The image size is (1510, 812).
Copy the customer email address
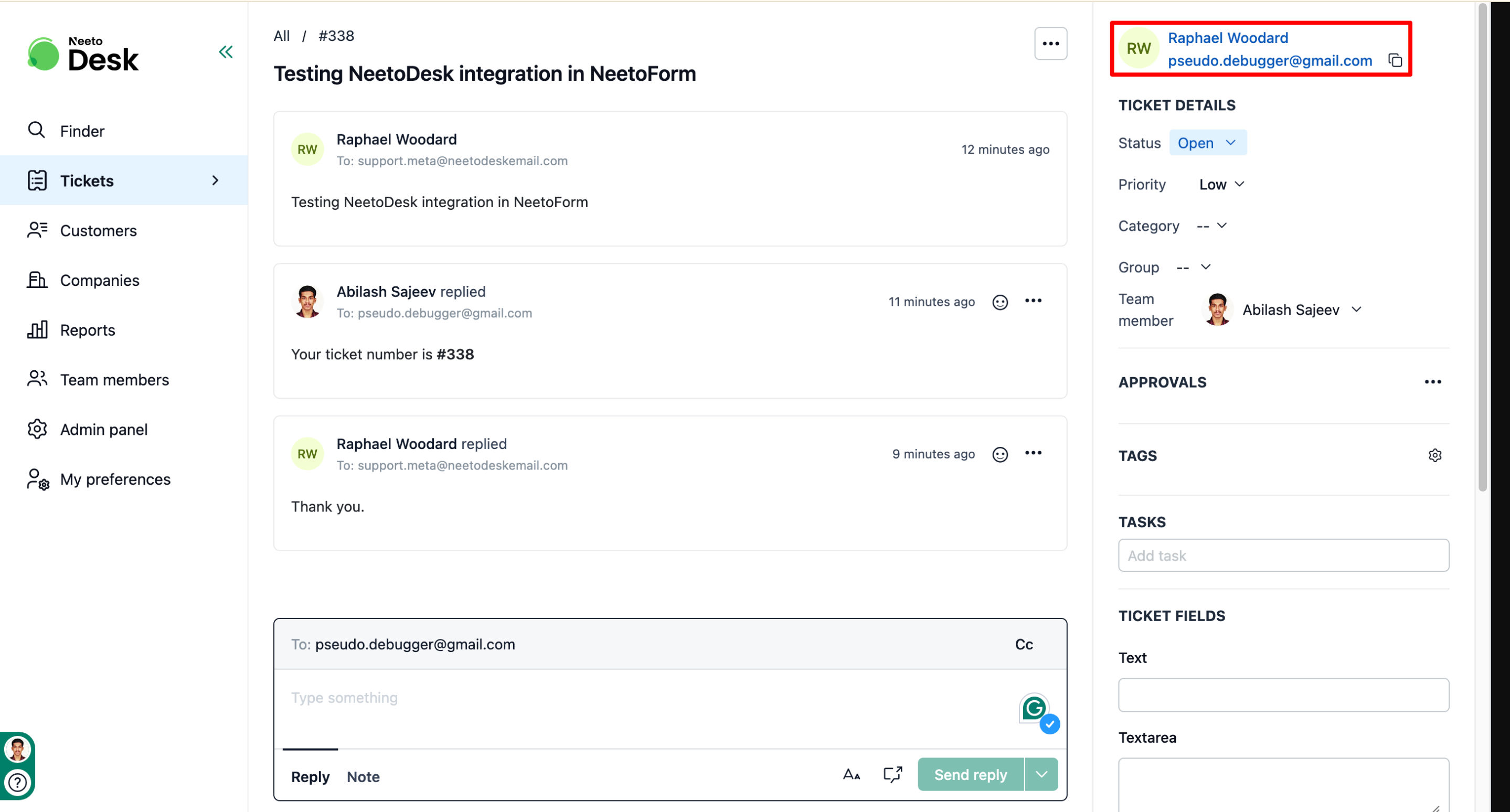point(1395,60)
